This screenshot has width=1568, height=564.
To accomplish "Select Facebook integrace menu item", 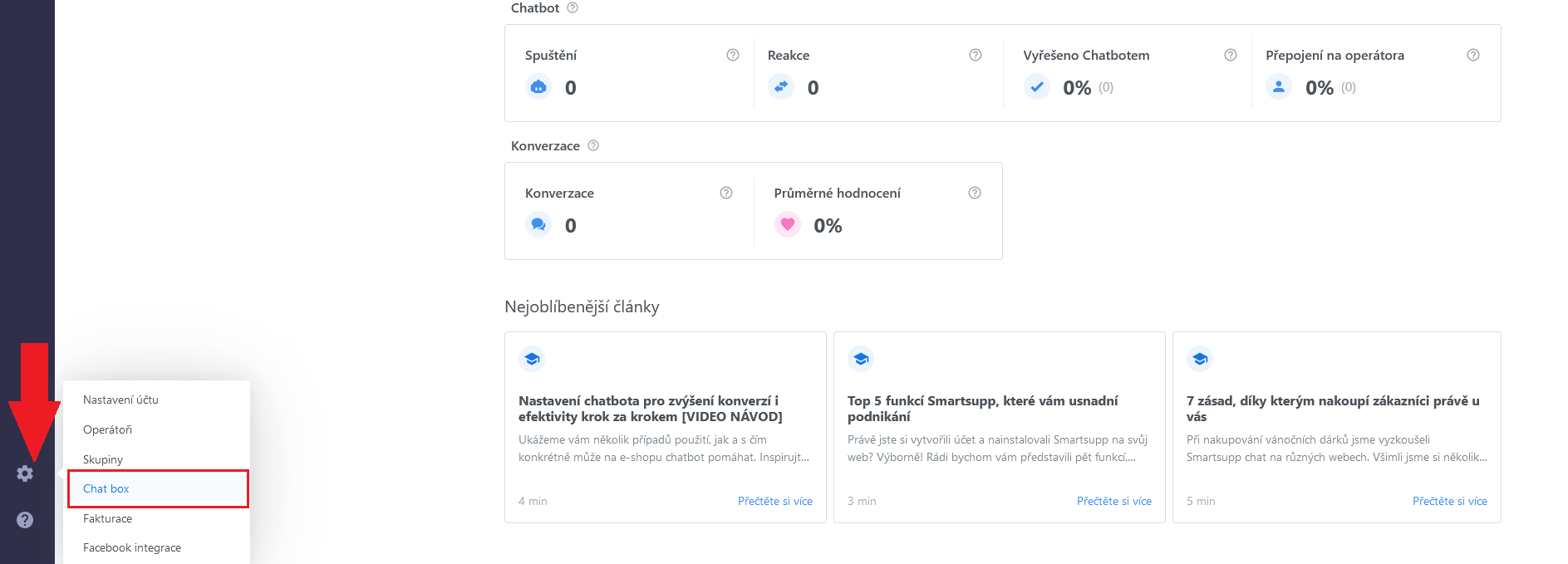I will coord(132,547).
